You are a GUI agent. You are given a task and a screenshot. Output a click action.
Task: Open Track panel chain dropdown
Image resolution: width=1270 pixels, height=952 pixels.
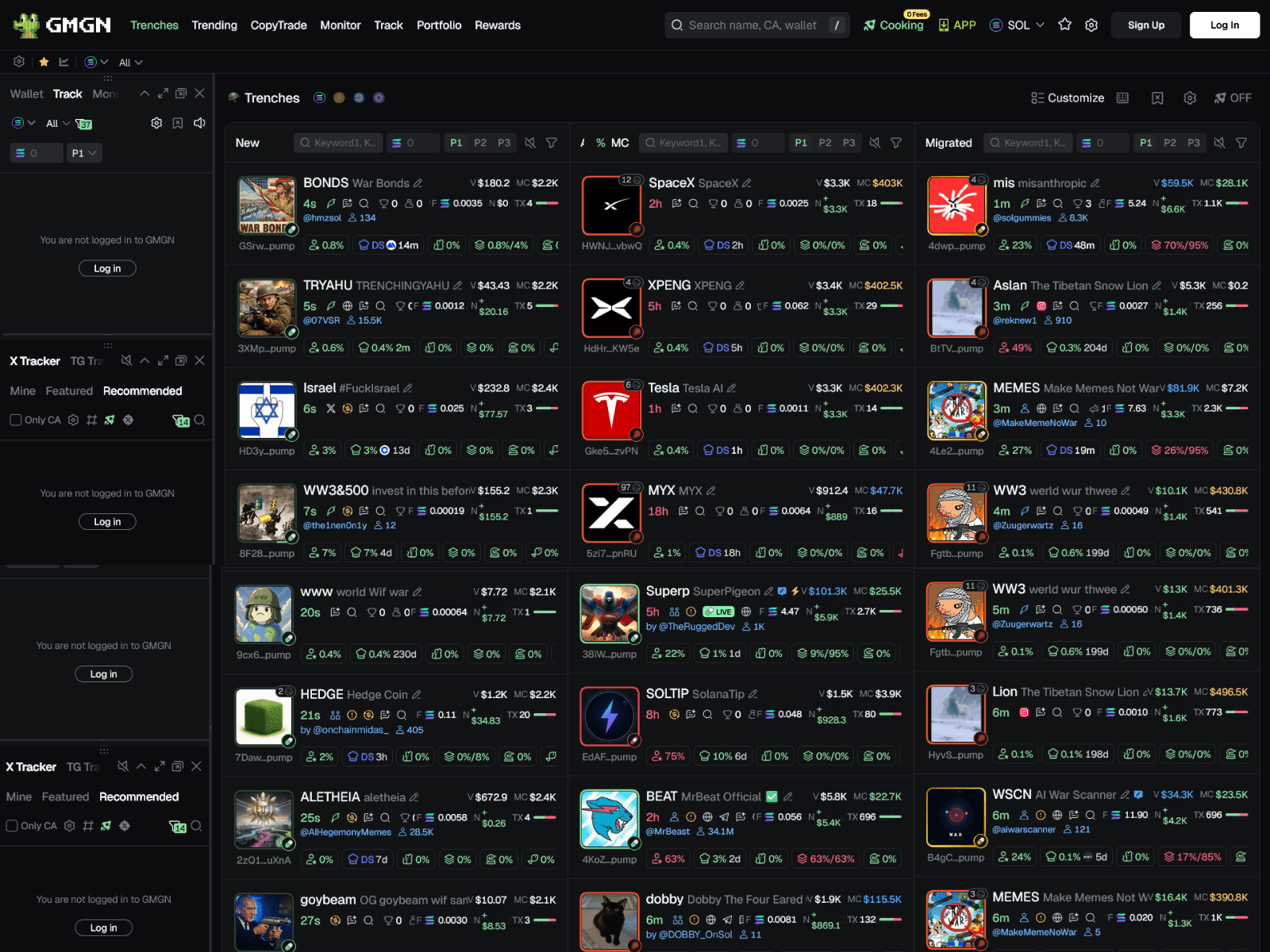coord(24,123)
